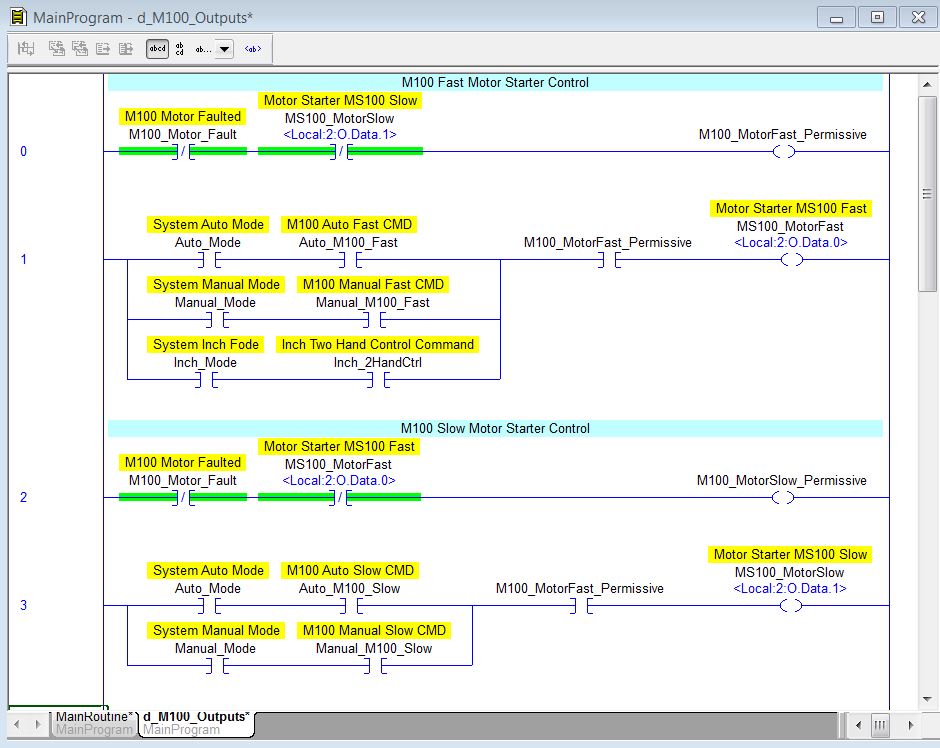Select the M100_MotorSlow_Permissive coil
This screenshot has width=940, height=748.
coord(783,497)
